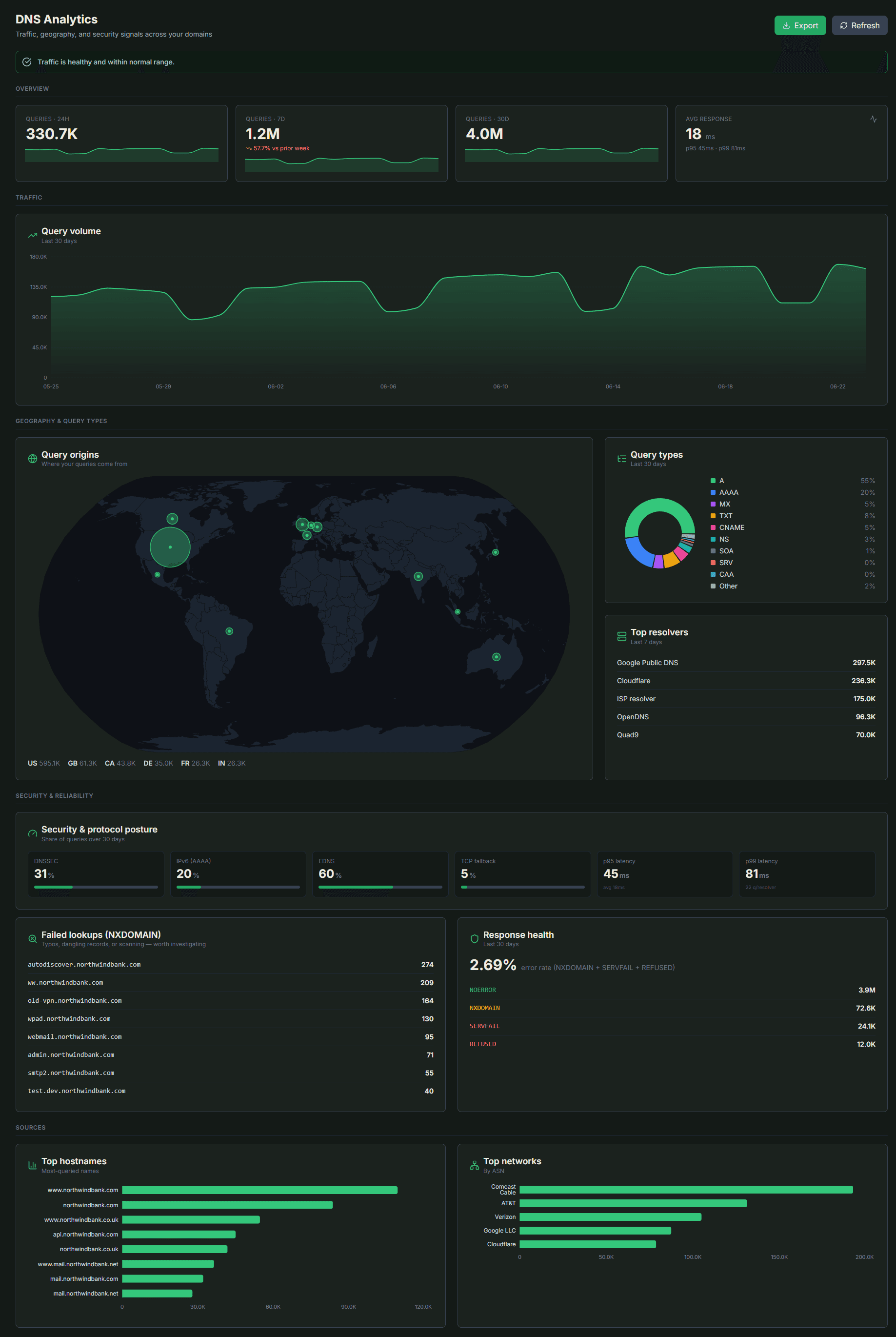Click the Quad9 resolver row
This screenshot has width=896, height=1337.
pyautogui.click(x=746, y=734)
